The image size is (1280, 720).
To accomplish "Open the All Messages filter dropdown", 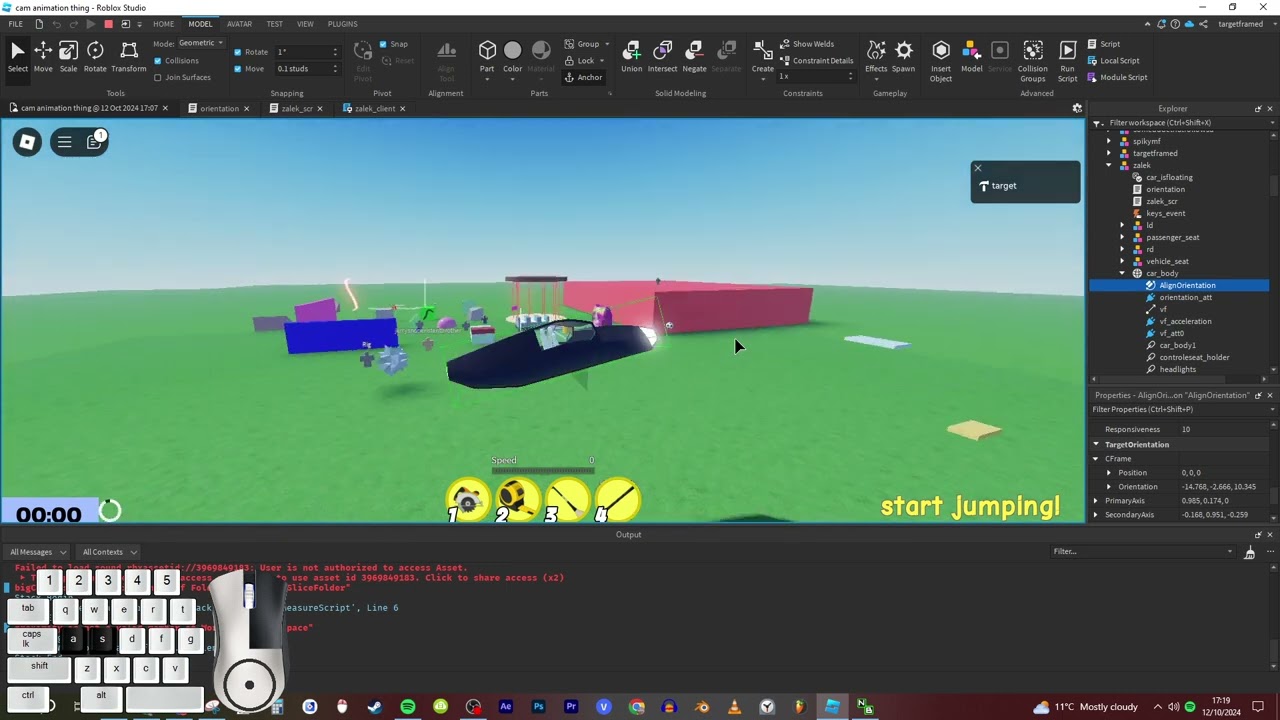I will point(38,552).
